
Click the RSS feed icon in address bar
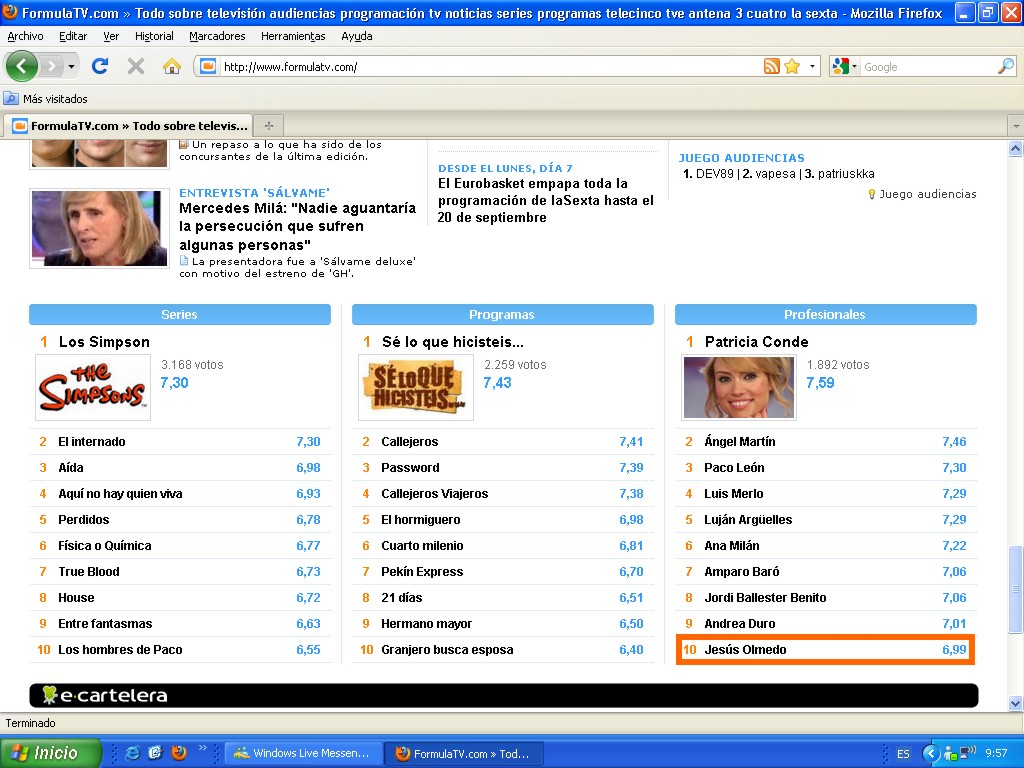coord(771,67)
